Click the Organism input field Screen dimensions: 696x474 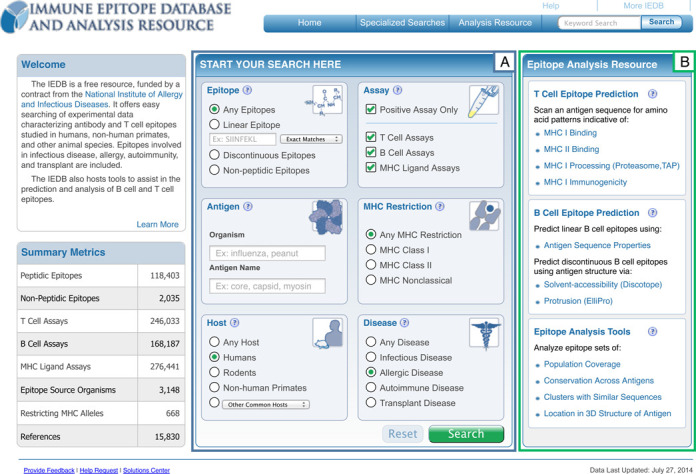tap(267, 253)
